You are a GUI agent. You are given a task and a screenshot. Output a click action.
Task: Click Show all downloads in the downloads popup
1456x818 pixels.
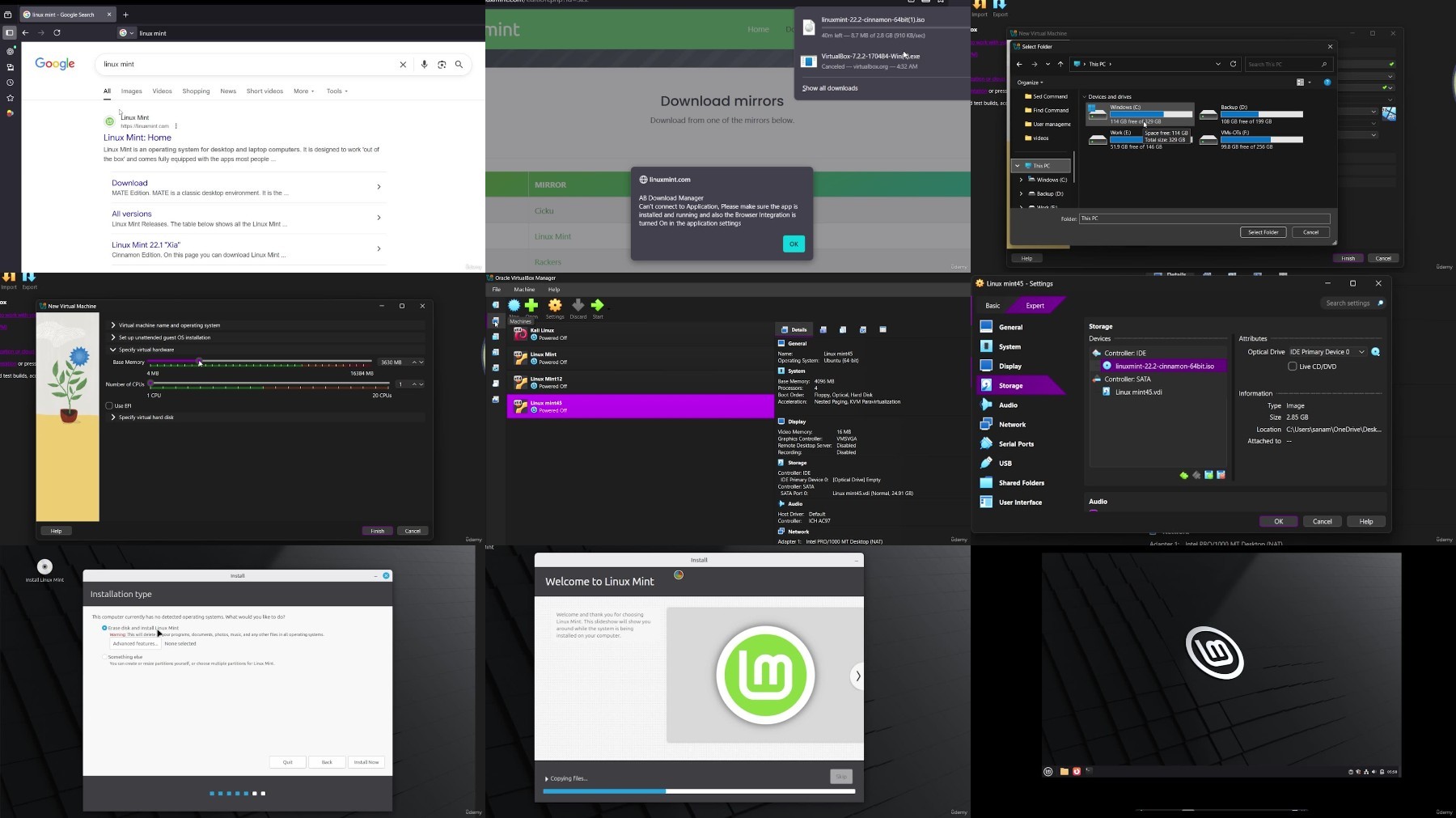830,88
